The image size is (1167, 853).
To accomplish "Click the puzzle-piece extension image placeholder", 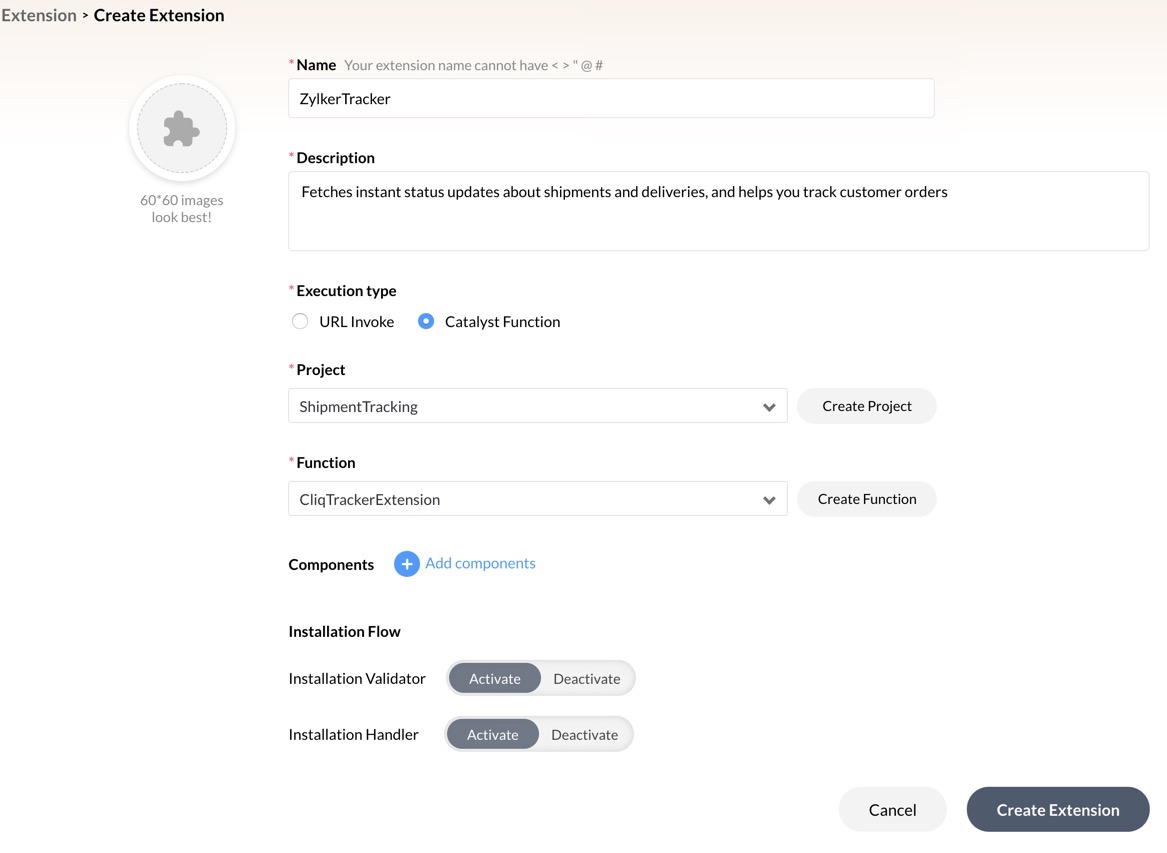I will click(182, 129).
